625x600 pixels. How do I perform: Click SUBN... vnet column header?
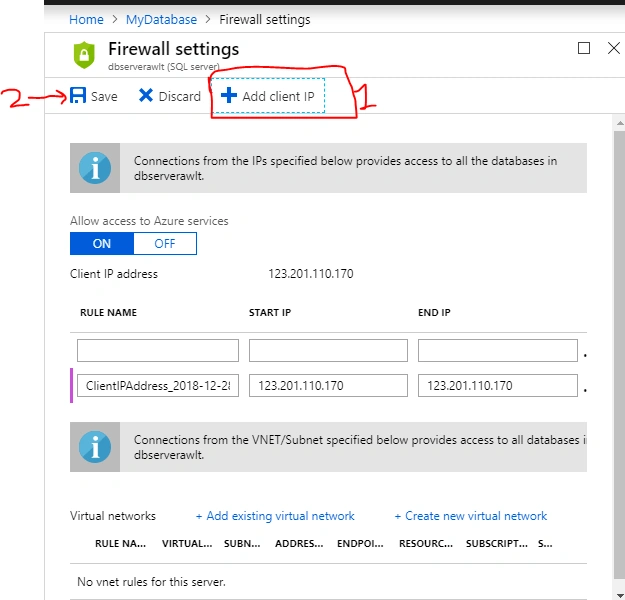[x=242, y=544]
